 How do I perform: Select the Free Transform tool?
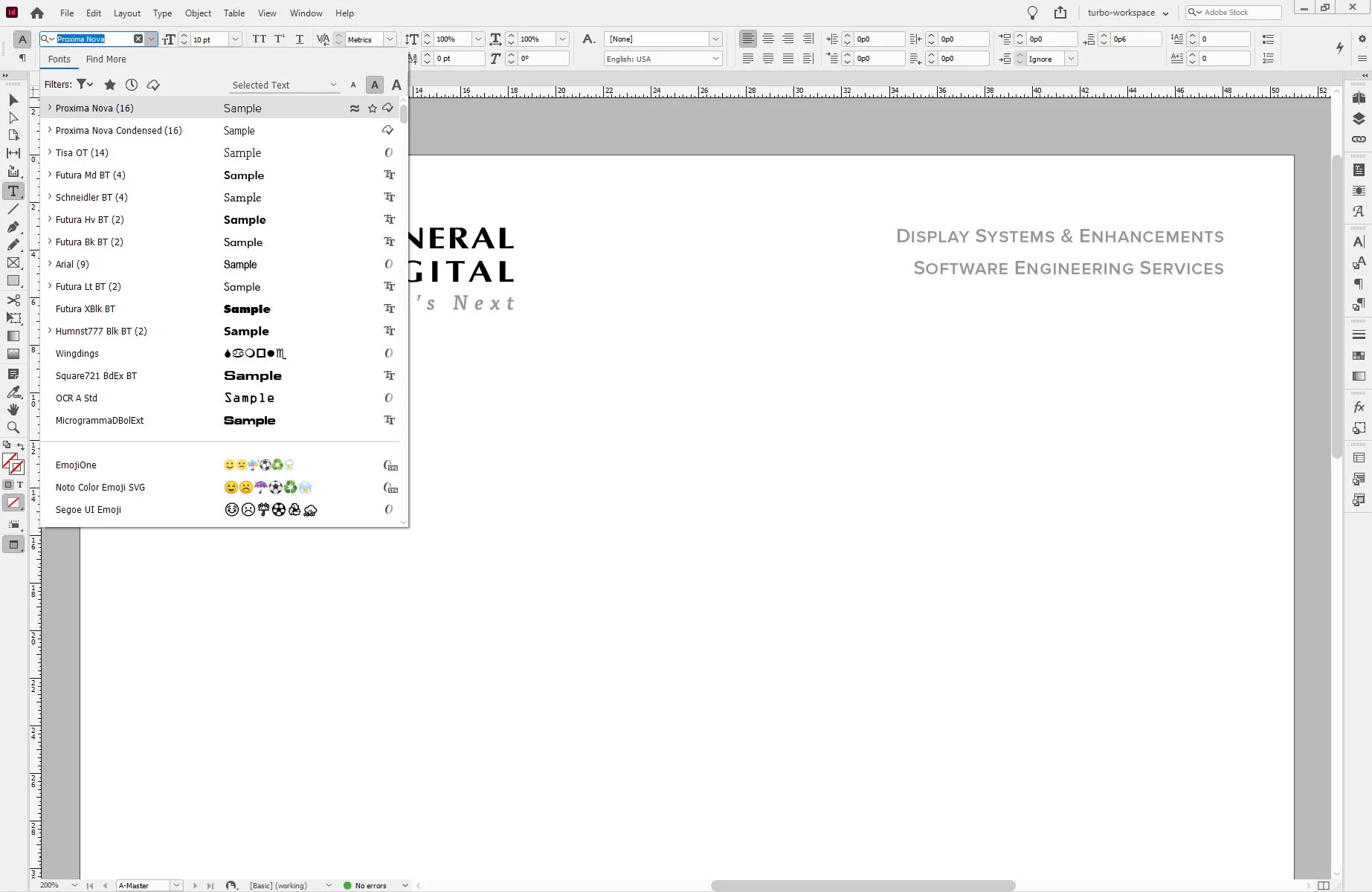13,318
